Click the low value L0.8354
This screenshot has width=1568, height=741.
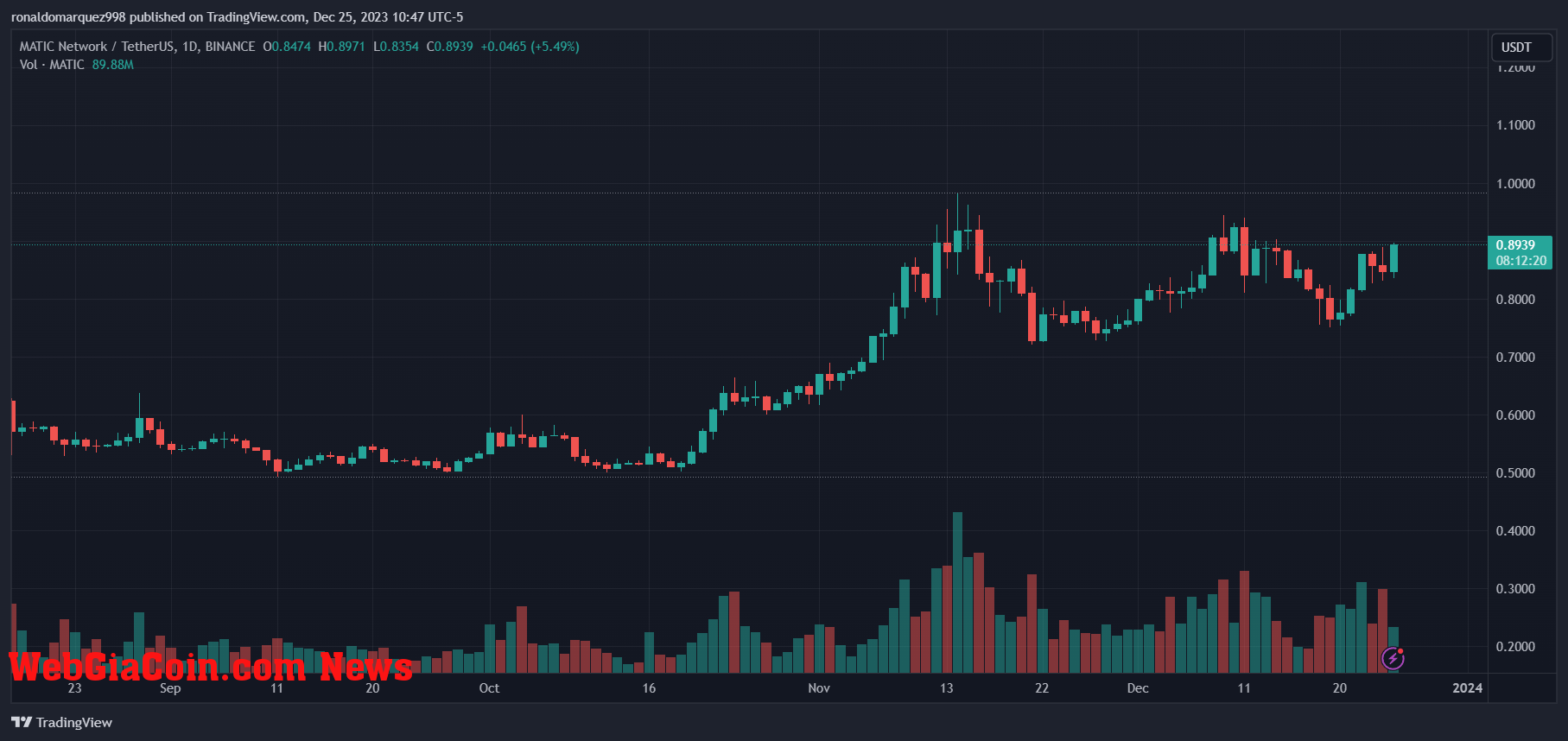click(396, 47)
